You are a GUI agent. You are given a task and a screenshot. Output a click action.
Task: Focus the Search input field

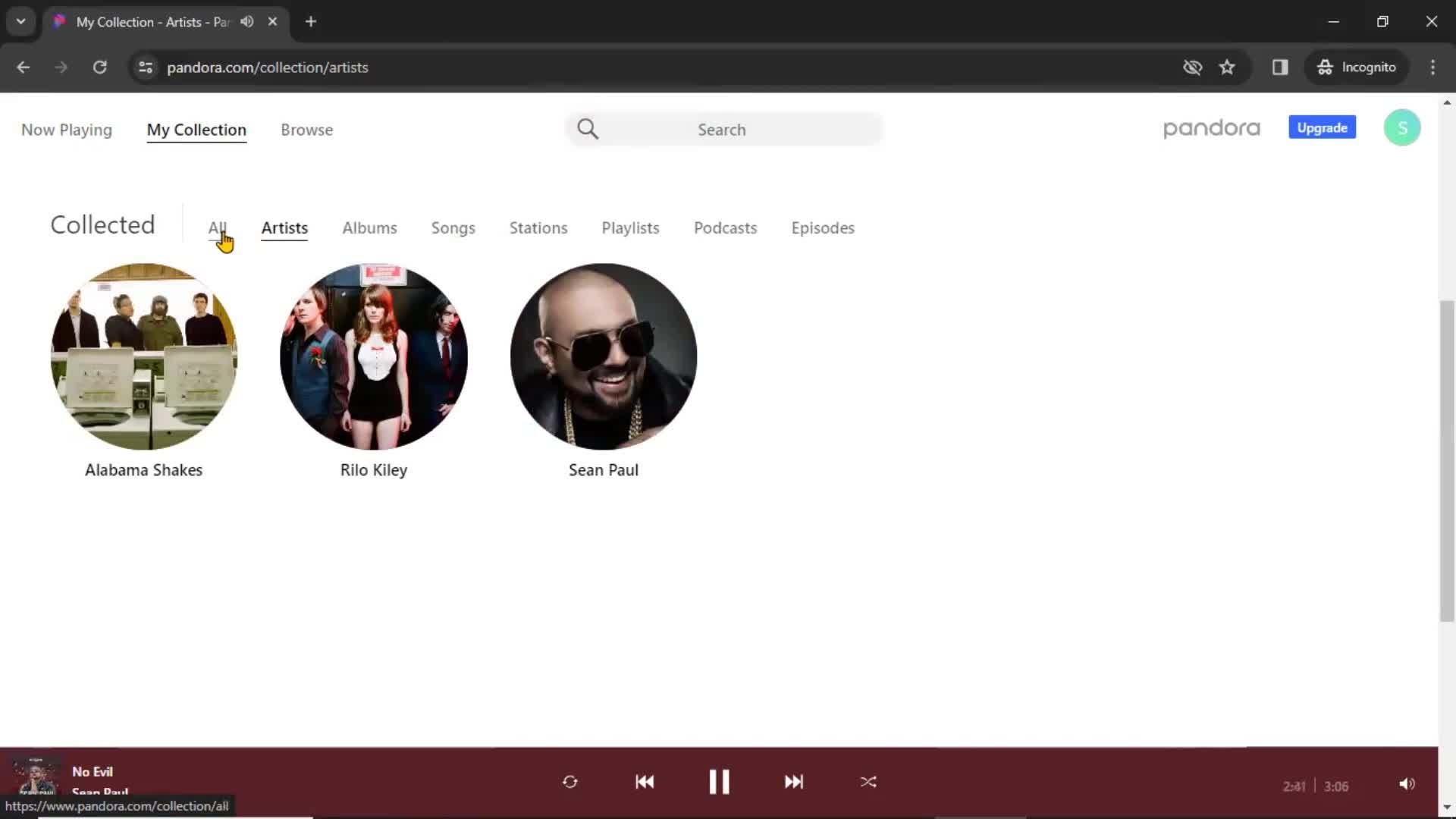(724, 130)
